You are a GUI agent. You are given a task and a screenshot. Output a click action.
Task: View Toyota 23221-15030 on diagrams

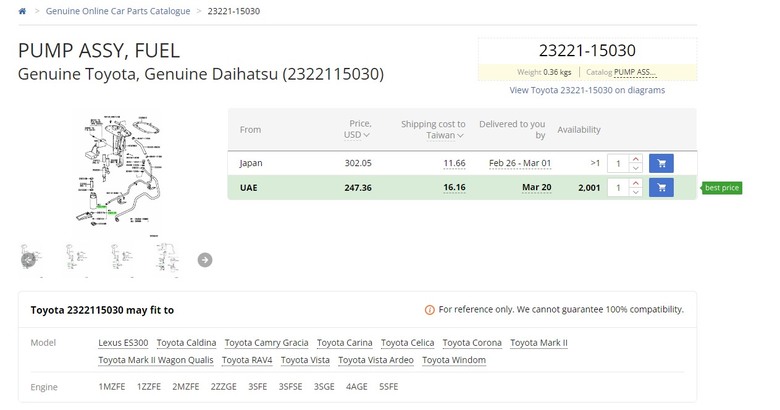tap(587, 90)
